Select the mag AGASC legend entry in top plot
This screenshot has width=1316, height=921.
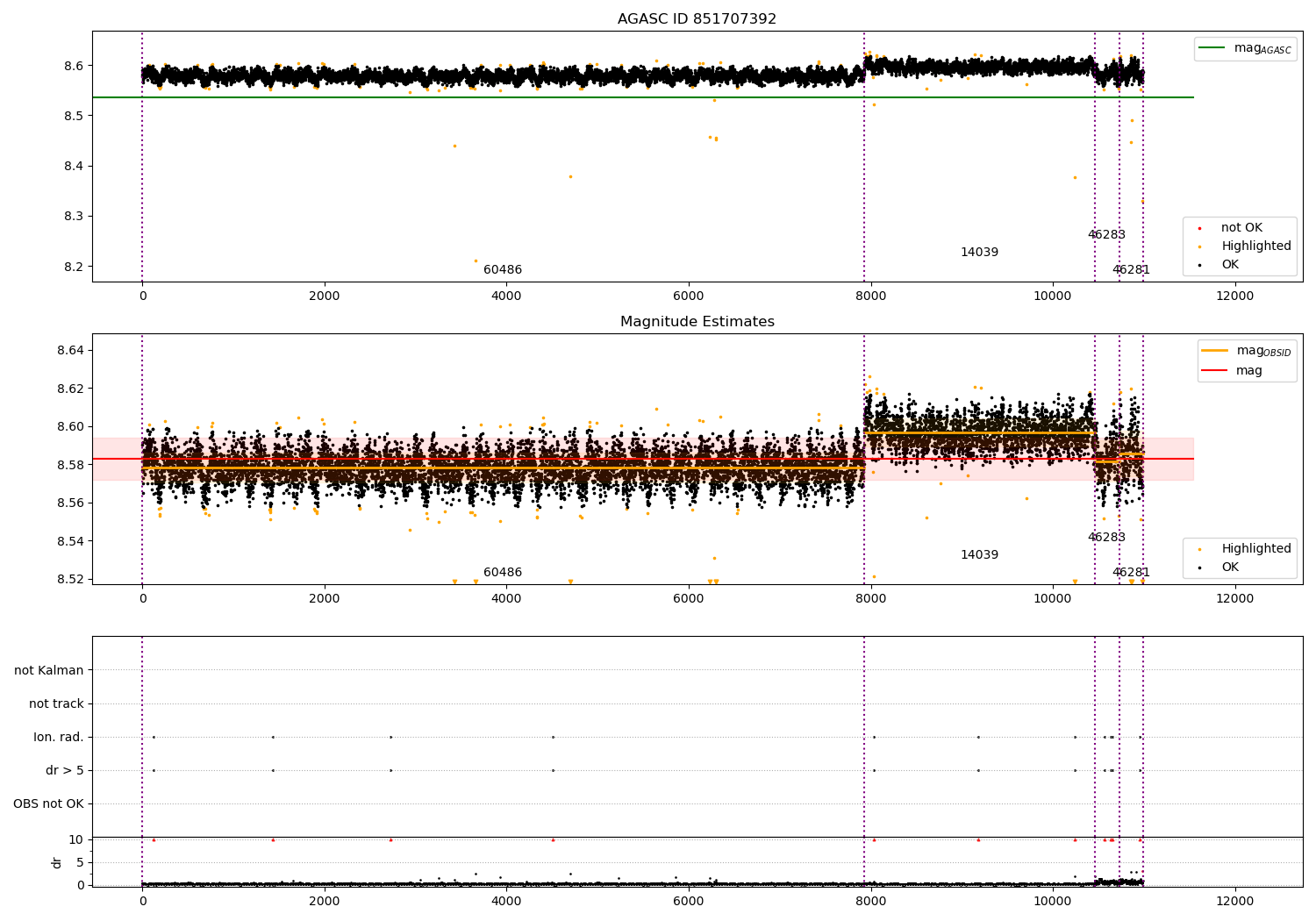pos(1246,48)
